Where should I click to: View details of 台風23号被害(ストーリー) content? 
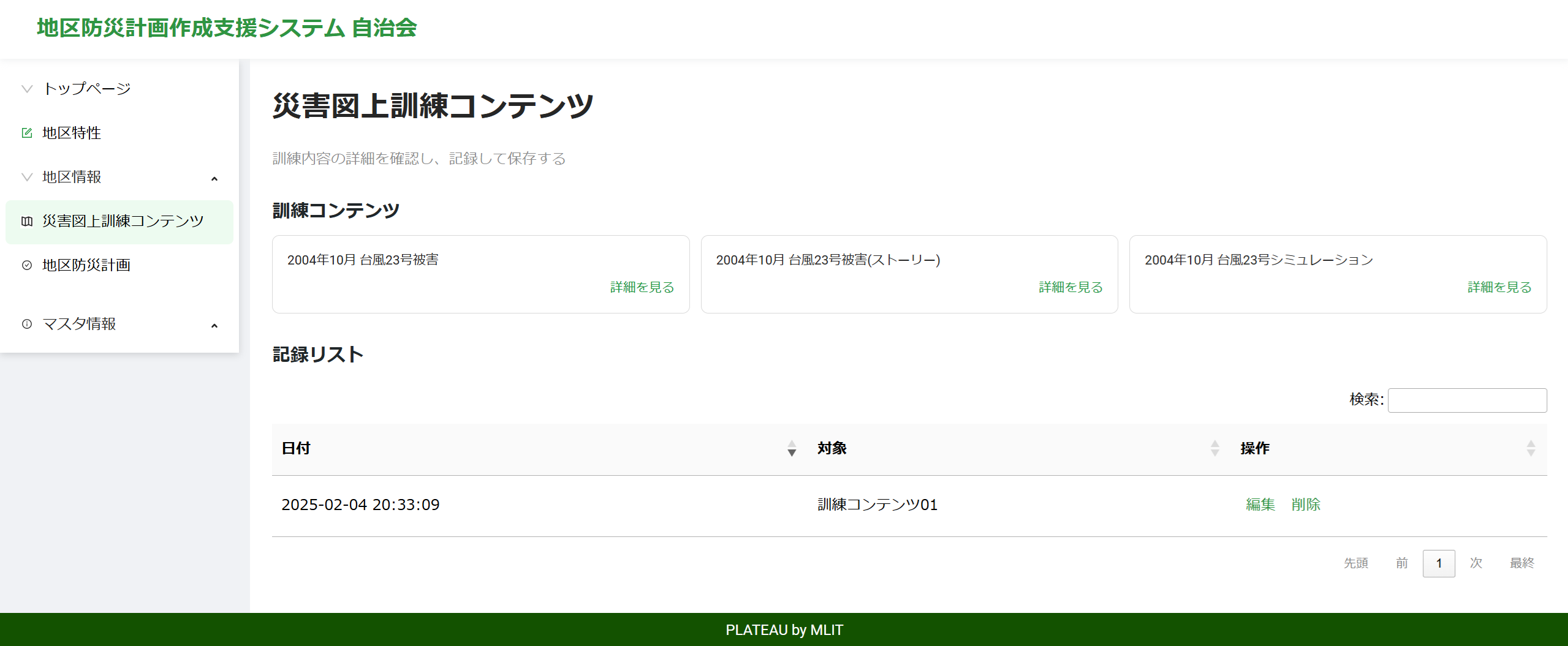click(x=1070, y=287)
